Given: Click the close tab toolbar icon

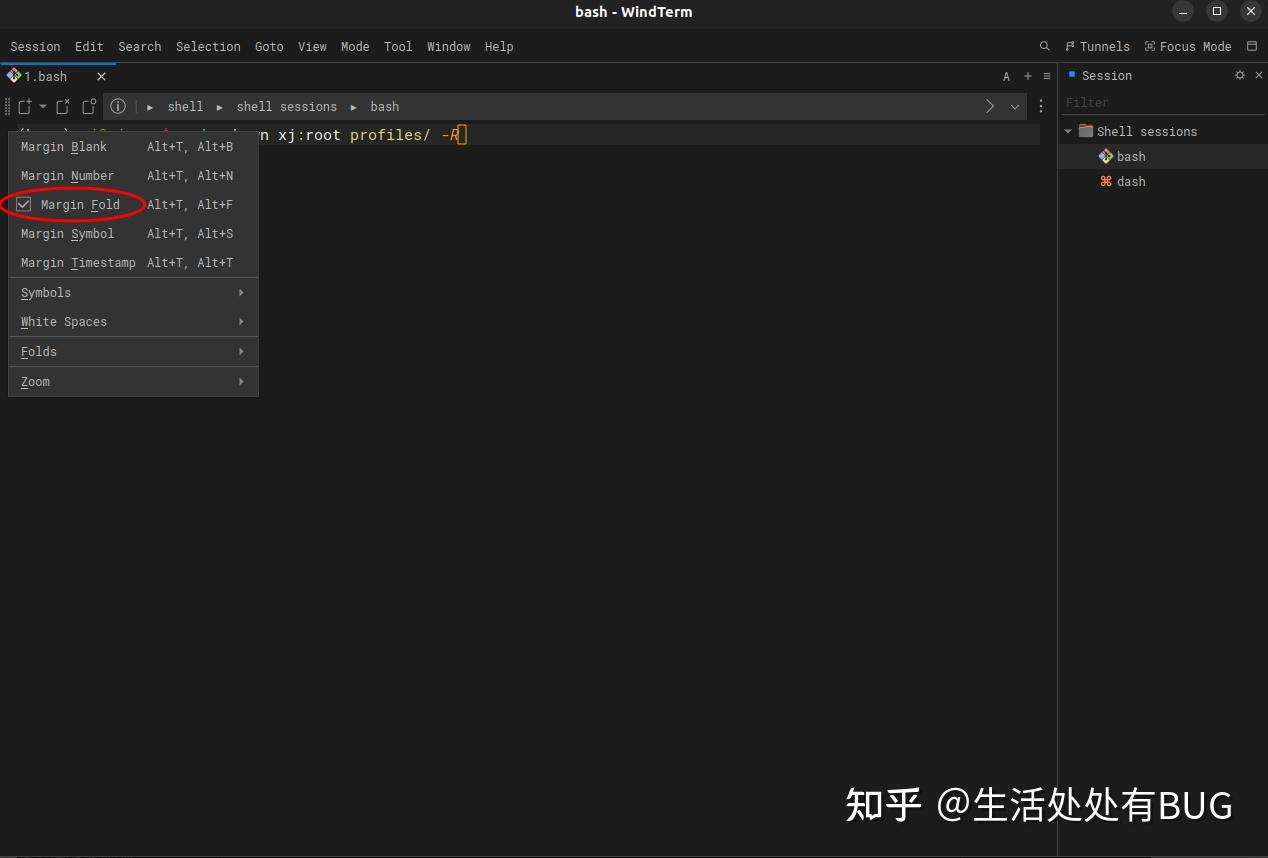Looking at the screenshot, I should click(x=62, y=107).
